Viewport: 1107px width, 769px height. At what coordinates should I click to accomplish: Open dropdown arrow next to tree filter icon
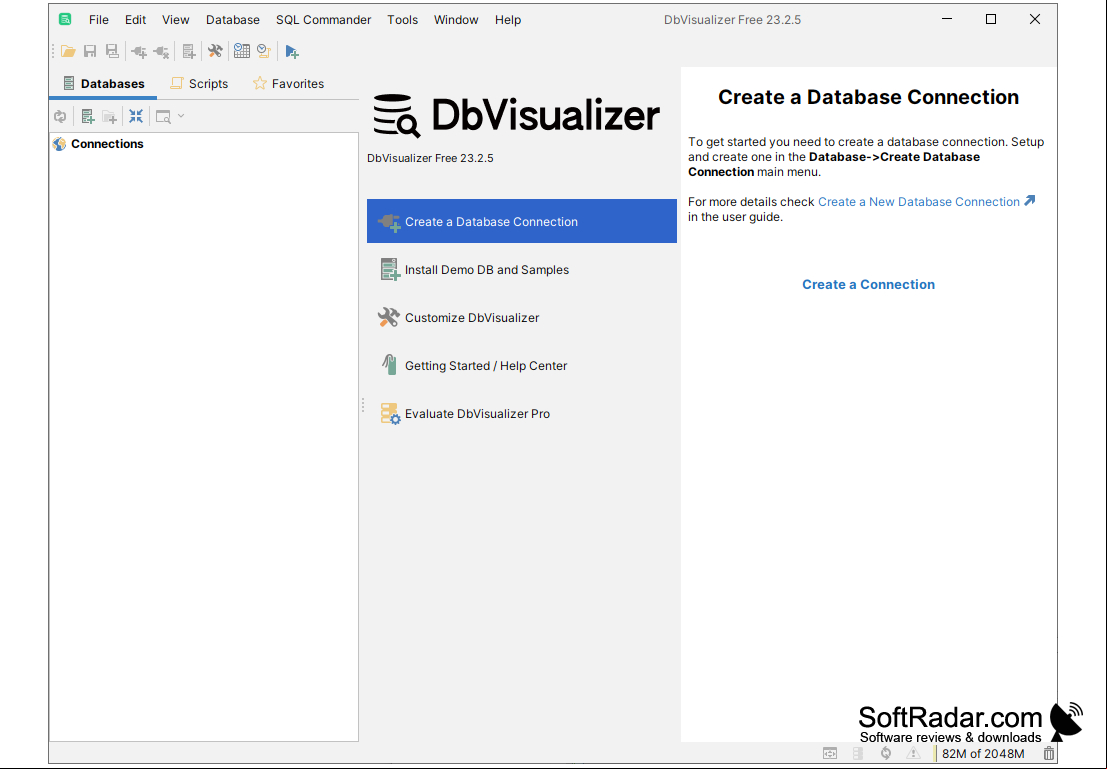click(x=181, y=116)
